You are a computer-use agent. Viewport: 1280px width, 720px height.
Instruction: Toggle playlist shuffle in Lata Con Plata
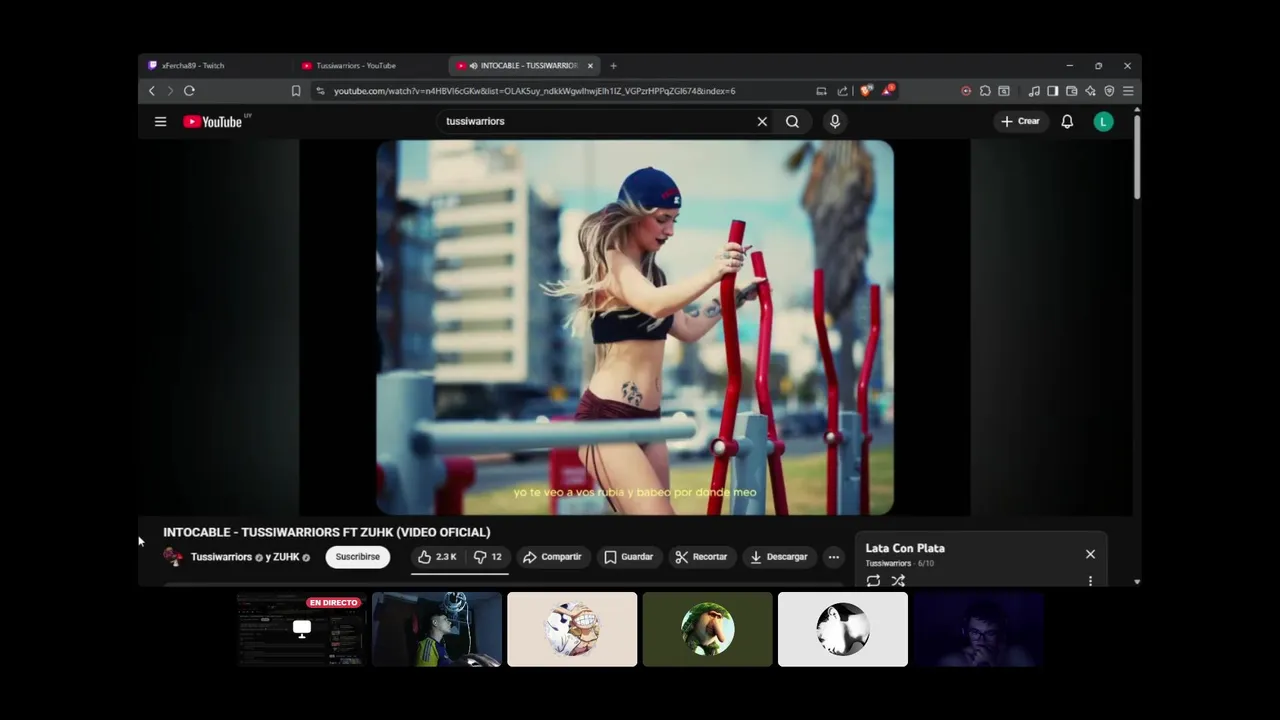coord(898,580)
